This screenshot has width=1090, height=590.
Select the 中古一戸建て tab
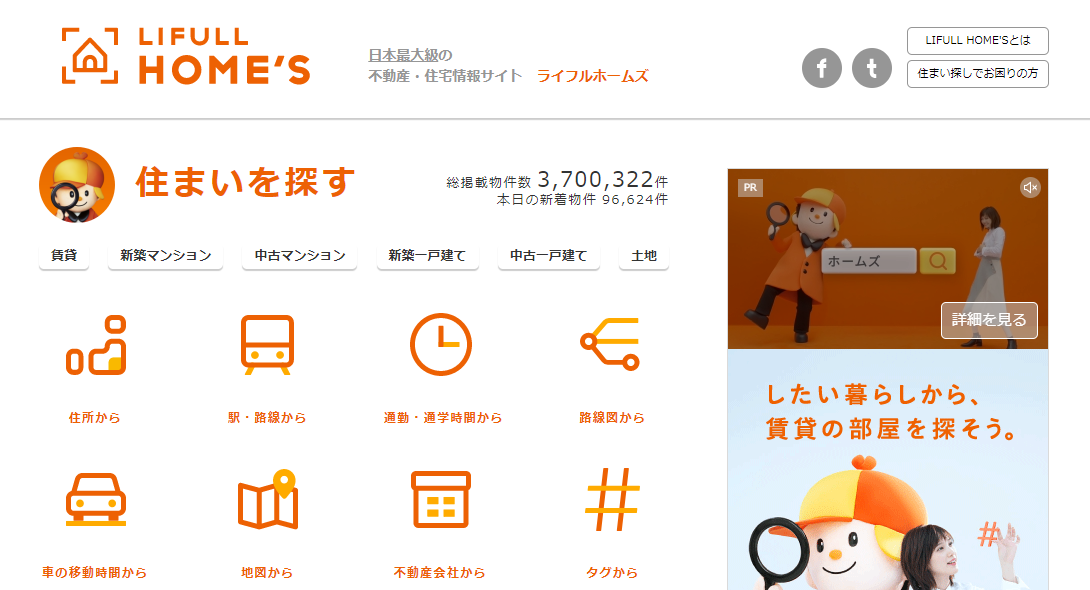(x=548, y=256)
